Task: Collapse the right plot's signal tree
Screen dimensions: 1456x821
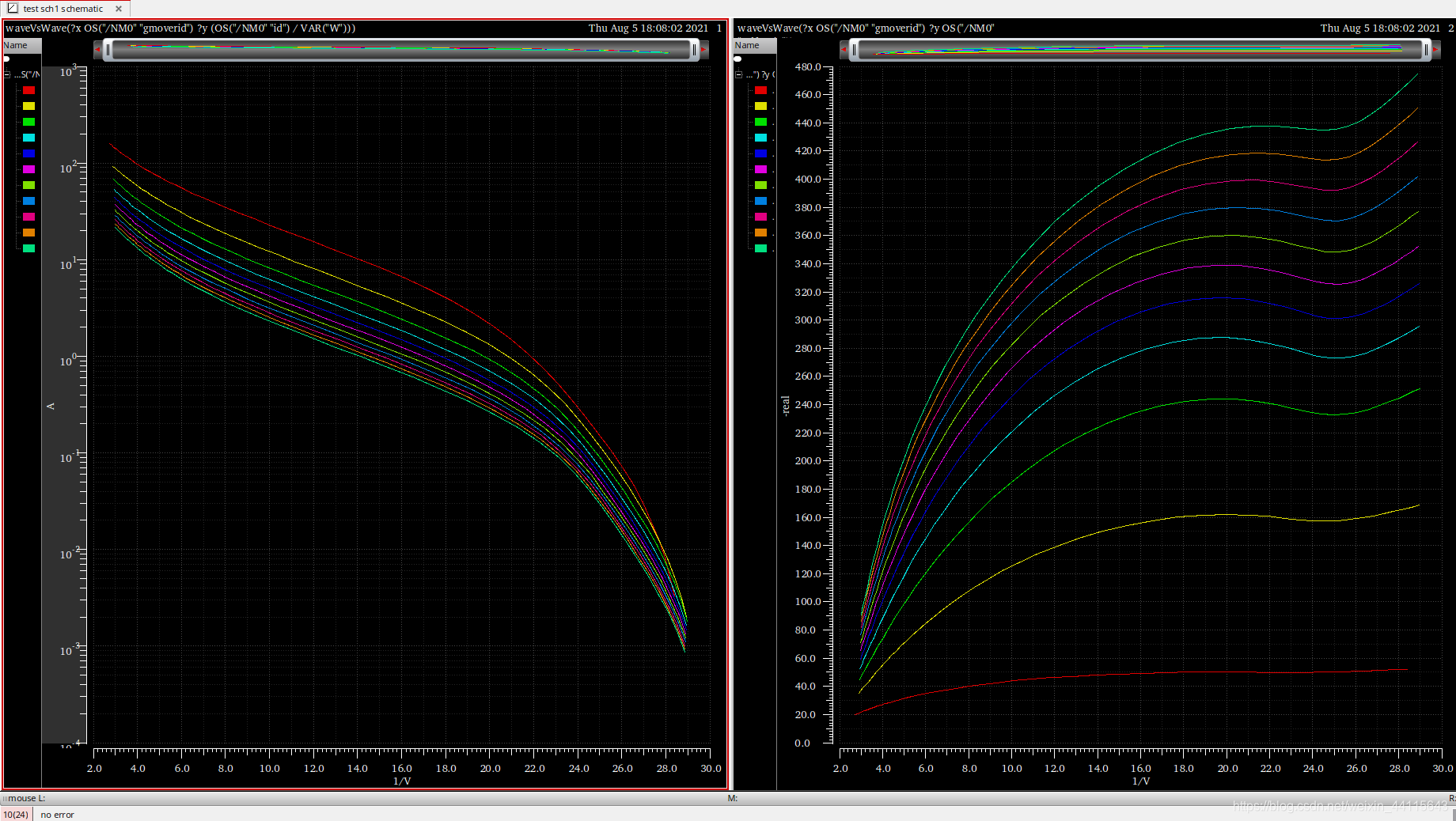Action: click(x=739, y=74)
